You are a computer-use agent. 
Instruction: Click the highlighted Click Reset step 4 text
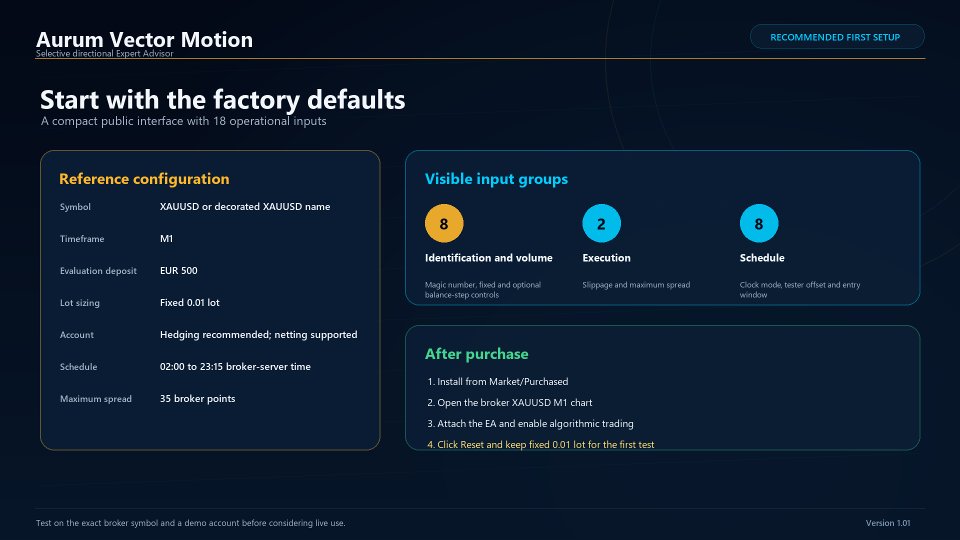541,444
